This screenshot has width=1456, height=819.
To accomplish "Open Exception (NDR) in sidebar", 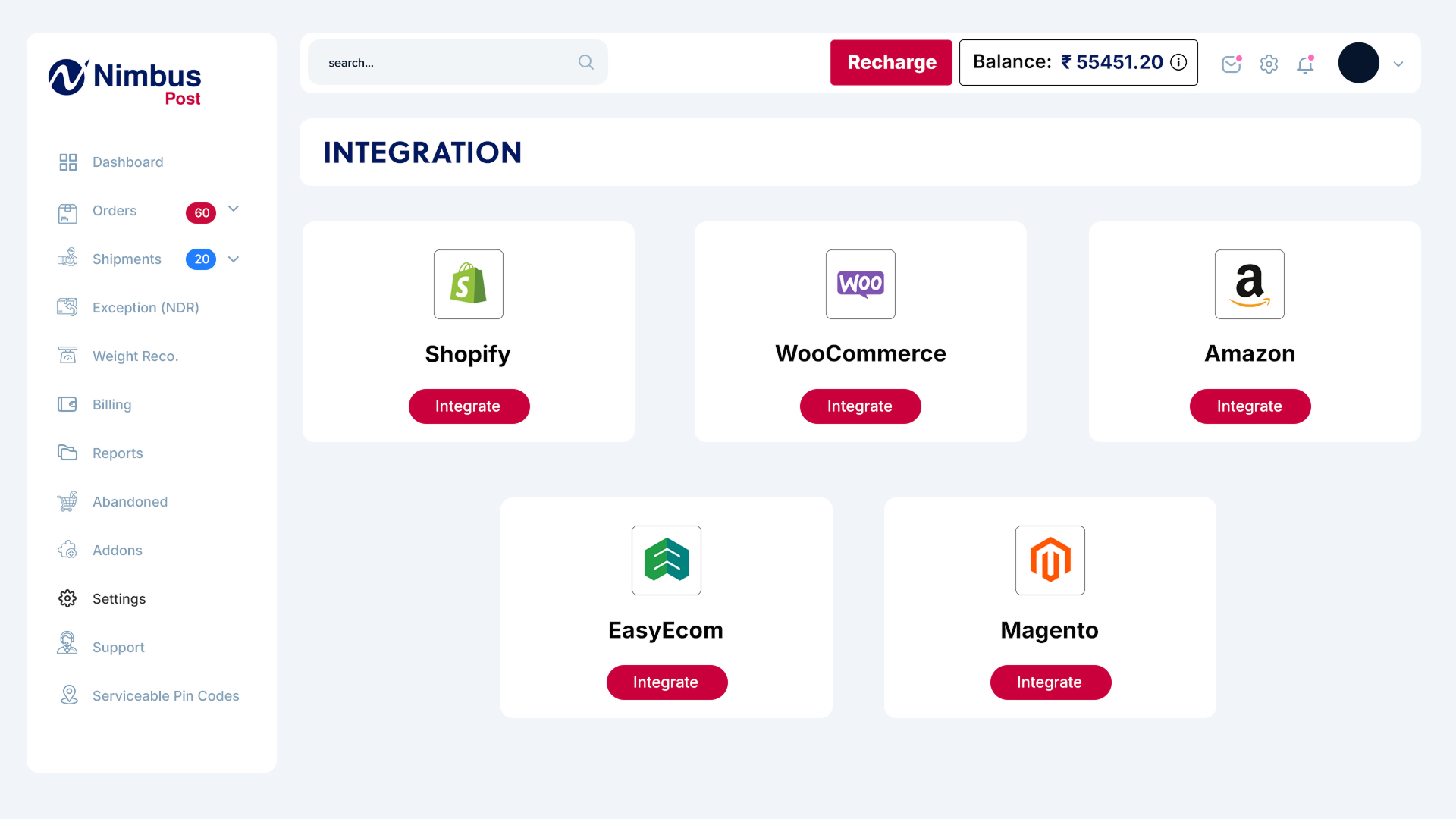I will pos(145,308).
